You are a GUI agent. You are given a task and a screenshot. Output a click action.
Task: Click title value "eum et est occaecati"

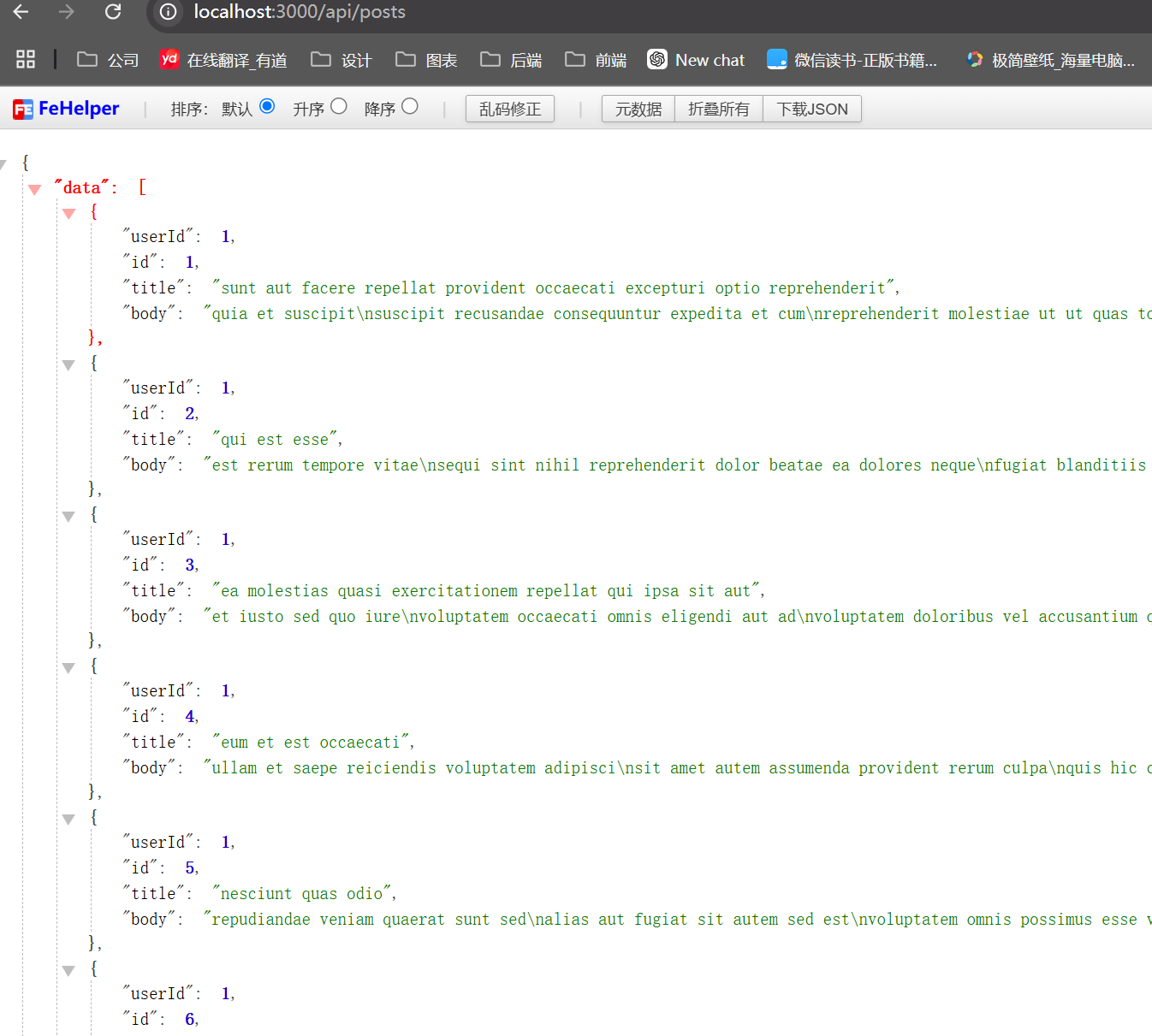[311, 743]
